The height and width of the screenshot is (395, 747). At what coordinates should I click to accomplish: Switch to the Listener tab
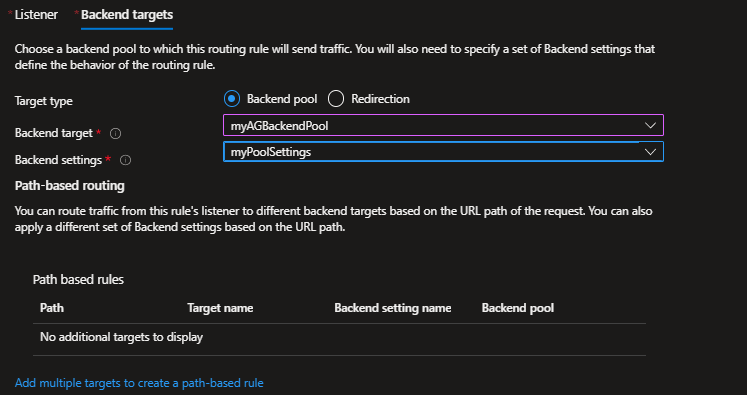[x=36, y=15]
